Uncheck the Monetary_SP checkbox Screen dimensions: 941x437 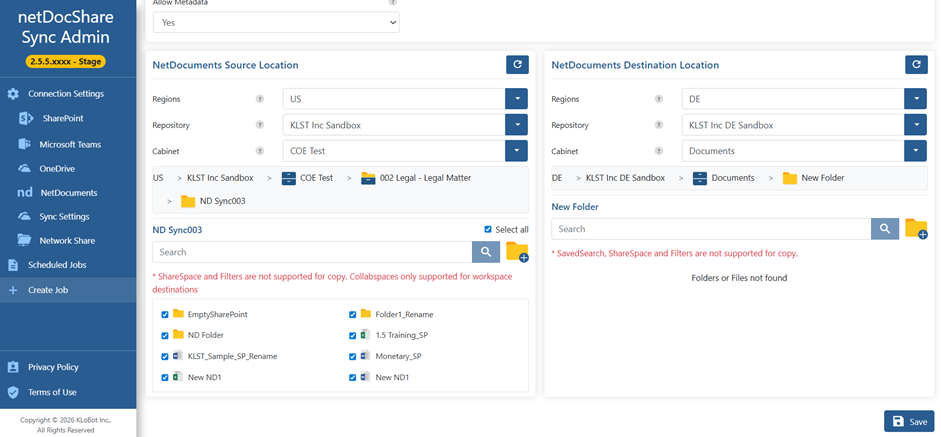click(x=353, y=357)
